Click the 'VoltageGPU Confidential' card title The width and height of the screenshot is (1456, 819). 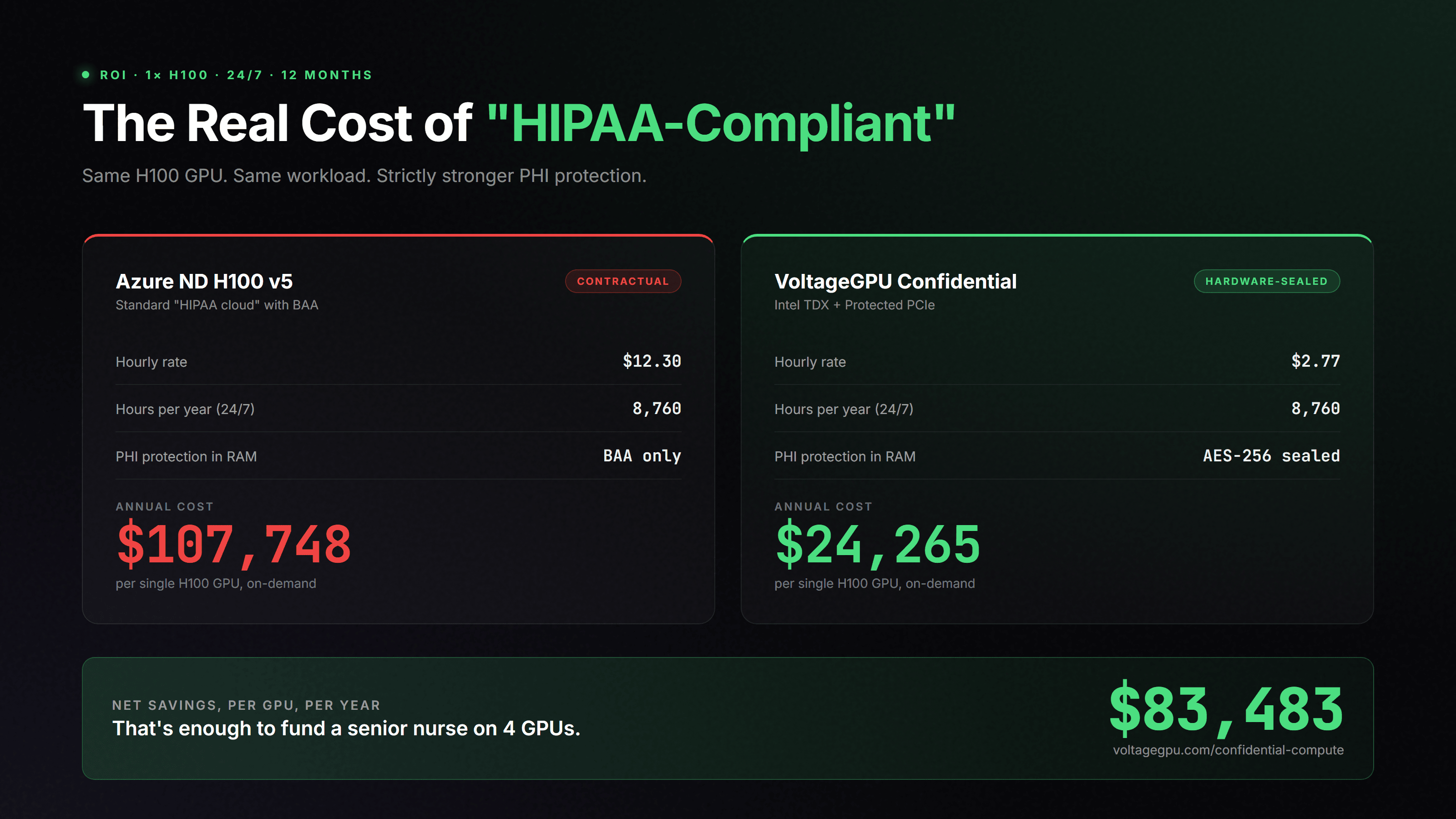click(895, 281)
